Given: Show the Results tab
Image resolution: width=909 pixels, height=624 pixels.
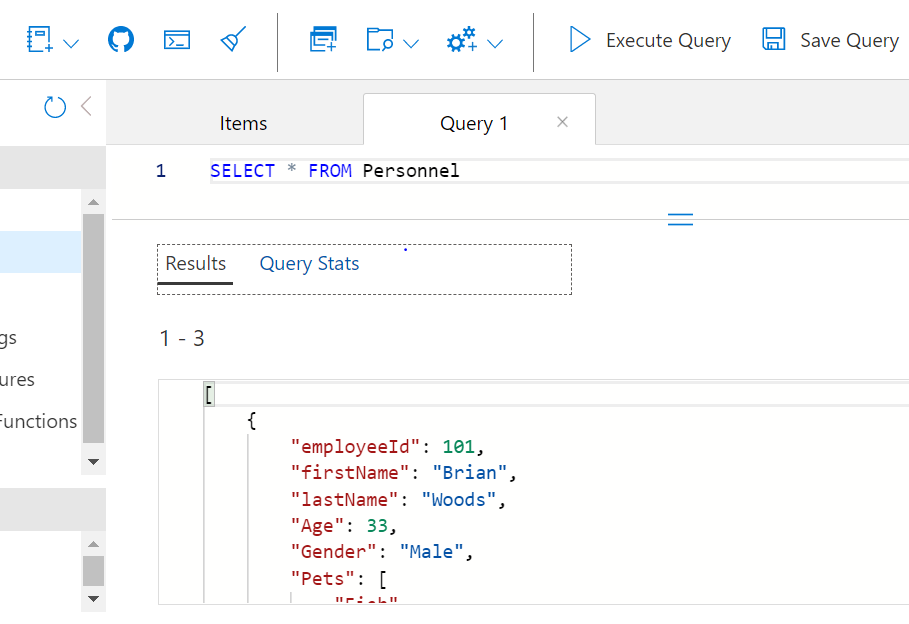Looking at the screenshot, I should [x=195, y=264].
